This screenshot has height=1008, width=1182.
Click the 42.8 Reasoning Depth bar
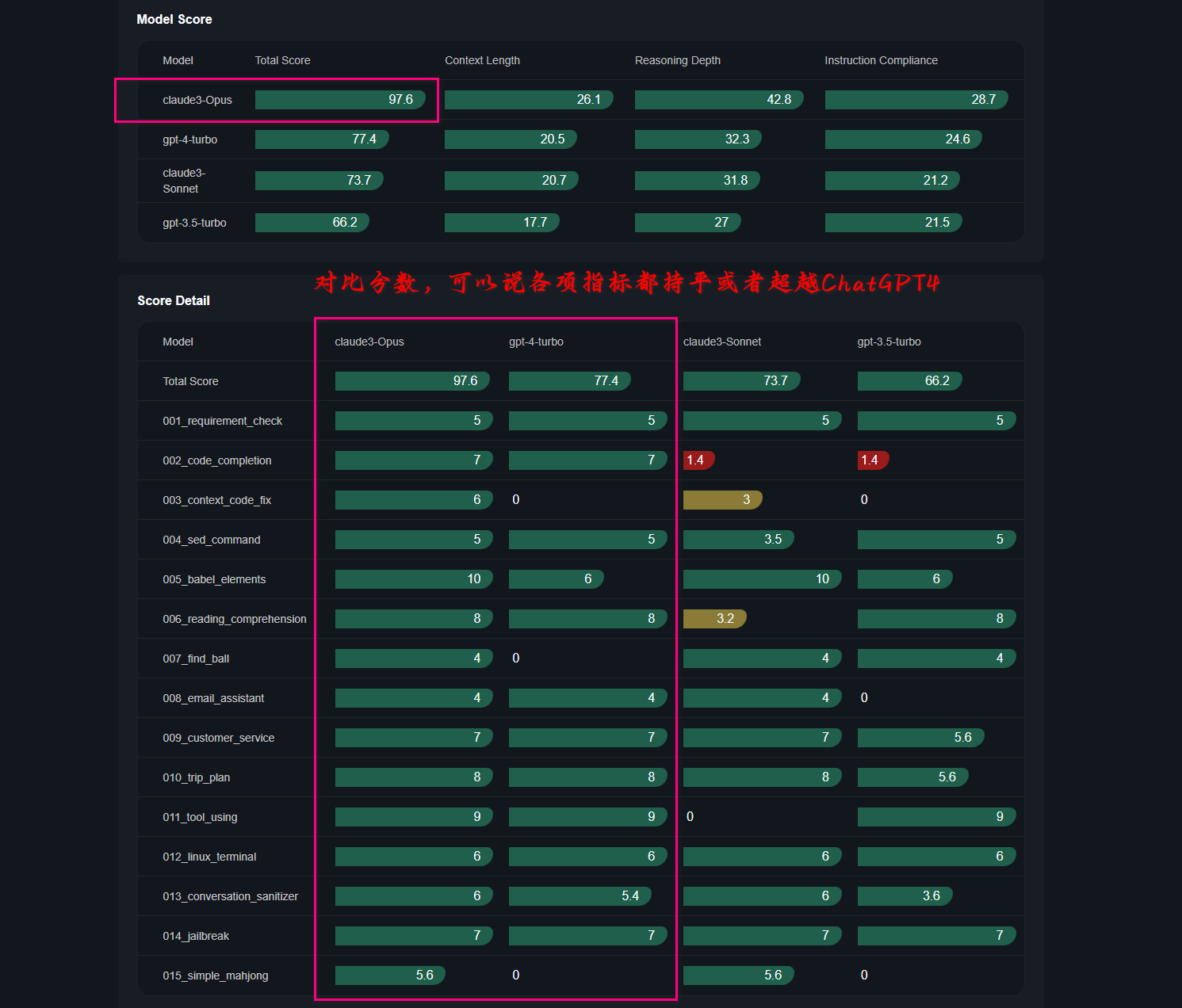[x=719, y=99]
